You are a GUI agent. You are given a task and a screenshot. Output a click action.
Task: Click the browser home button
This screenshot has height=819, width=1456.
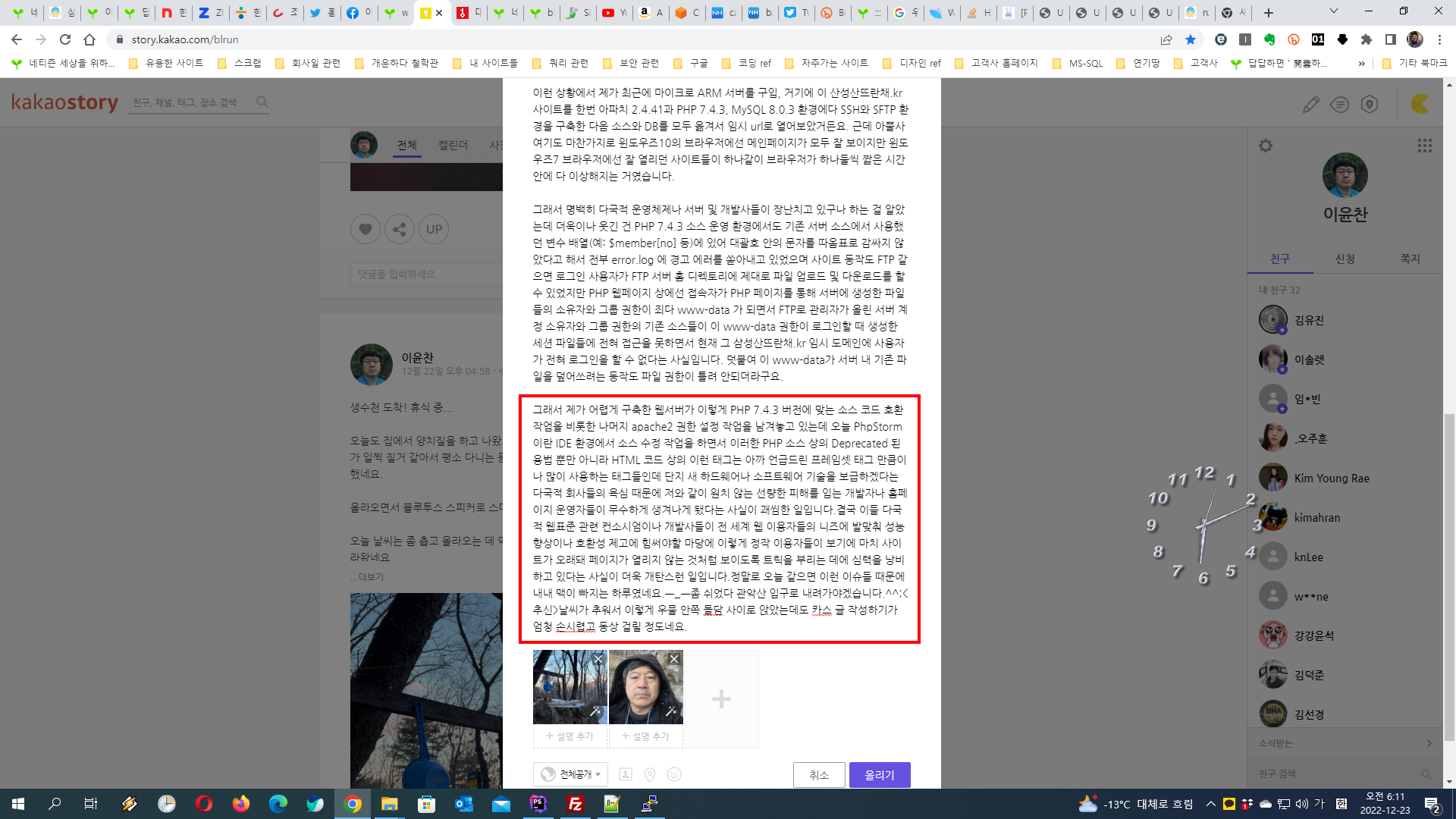[x=89, y=39]
